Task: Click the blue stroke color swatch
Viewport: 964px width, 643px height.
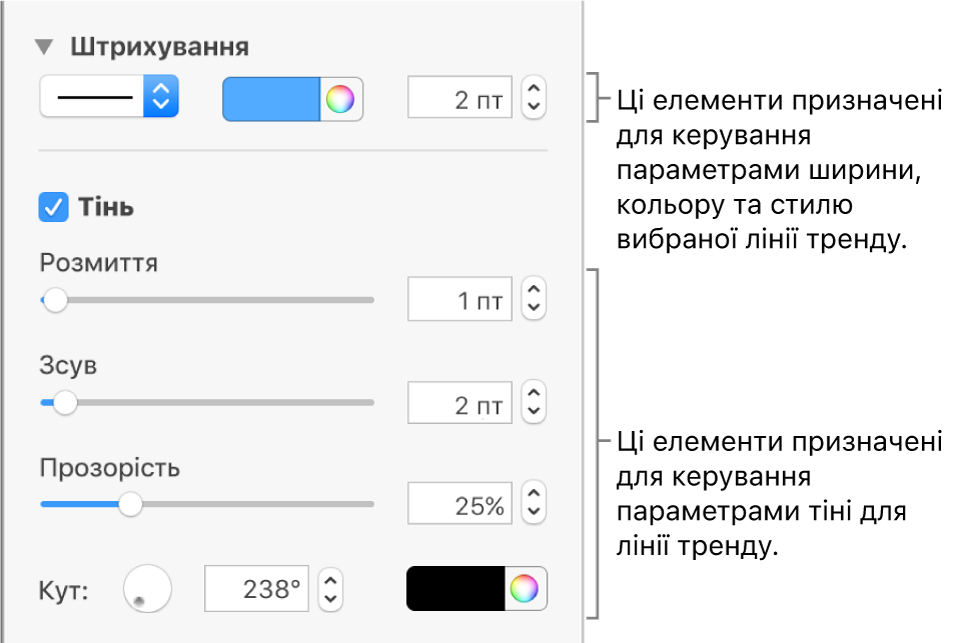Action: 271,100
